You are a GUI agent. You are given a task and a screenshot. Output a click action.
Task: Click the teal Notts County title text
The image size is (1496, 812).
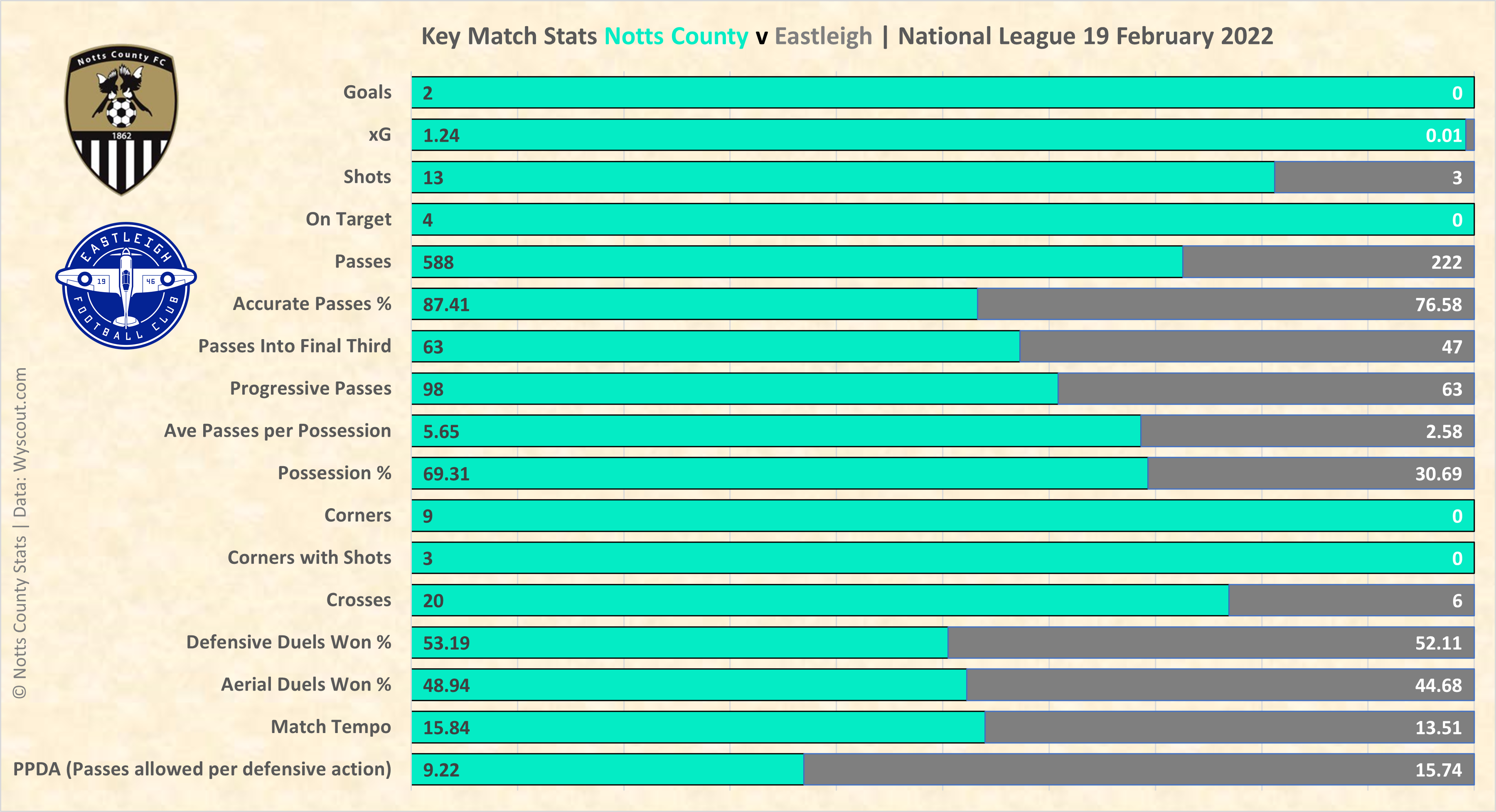(x=676, y=37)
